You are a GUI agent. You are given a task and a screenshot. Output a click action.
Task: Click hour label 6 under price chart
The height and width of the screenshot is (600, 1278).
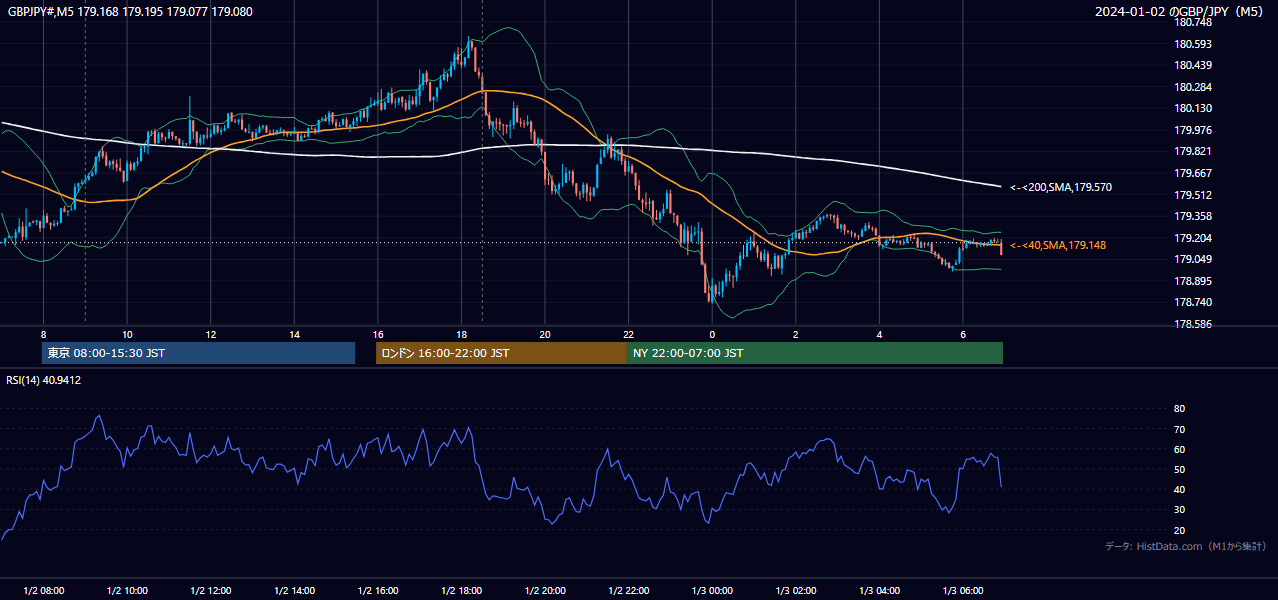pos(962,334)
